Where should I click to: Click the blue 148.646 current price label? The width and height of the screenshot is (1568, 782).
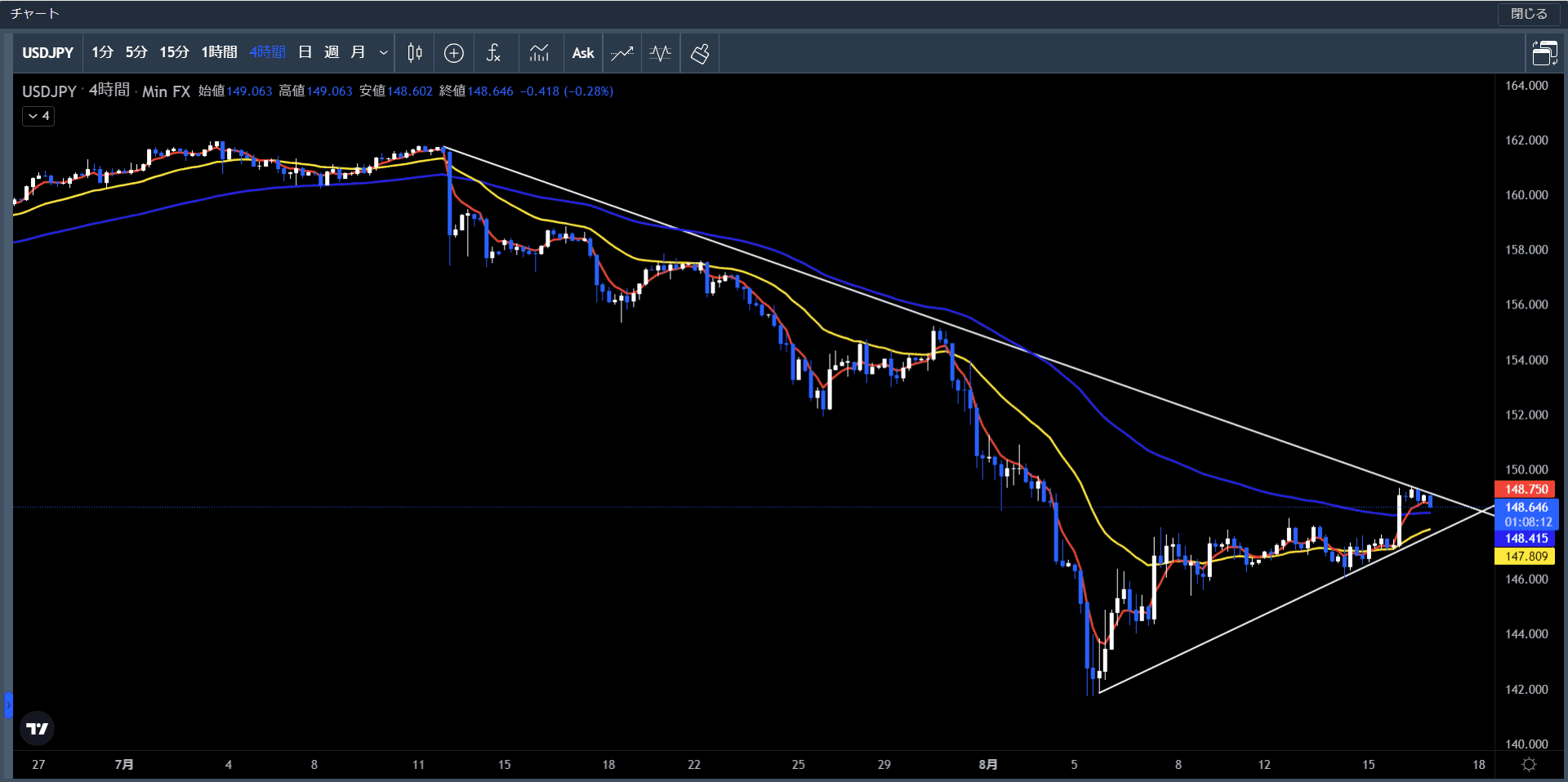point(1526,508)
